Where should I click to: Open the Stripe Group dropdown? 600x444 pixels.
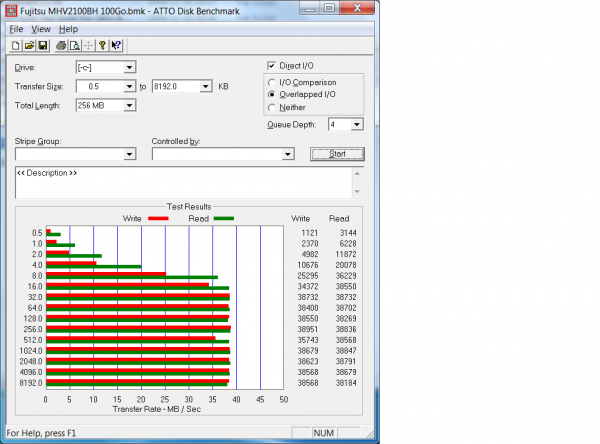click(129, 154)
